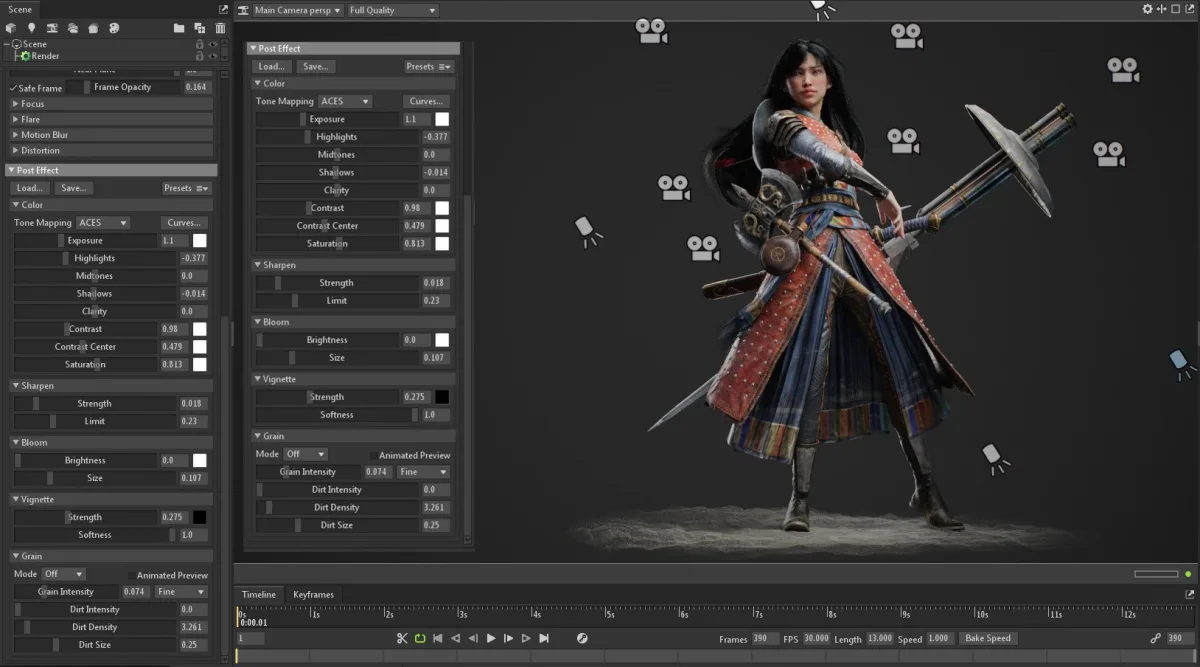Go to previous keyframe
The width and height of the screenshot is (1200, 667).
455,638
